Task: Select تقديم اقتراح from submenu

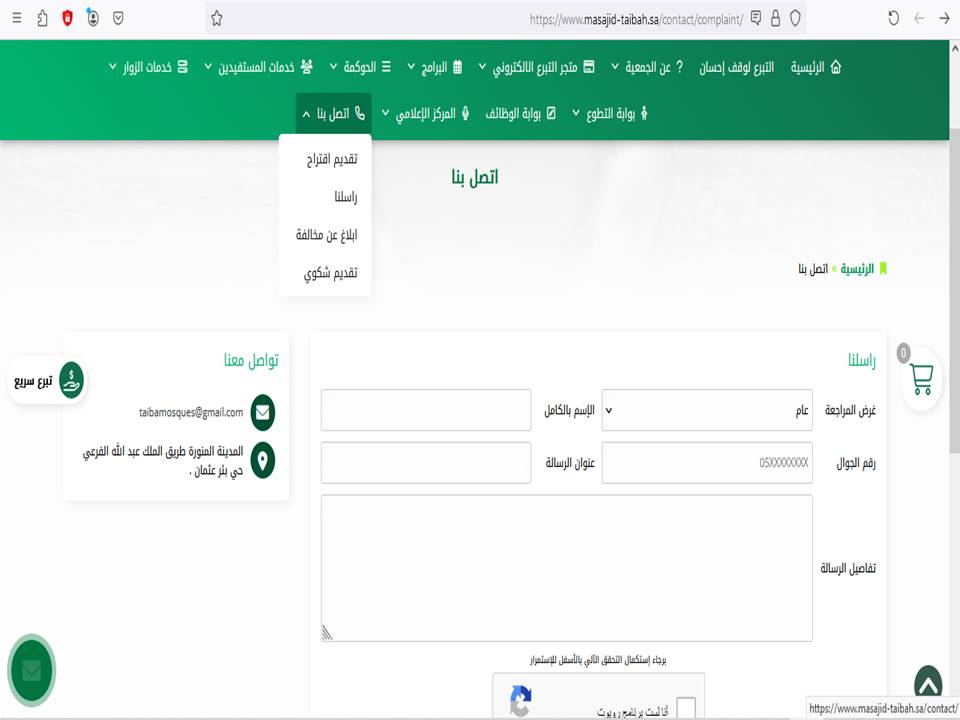Action: pos(330,159)
